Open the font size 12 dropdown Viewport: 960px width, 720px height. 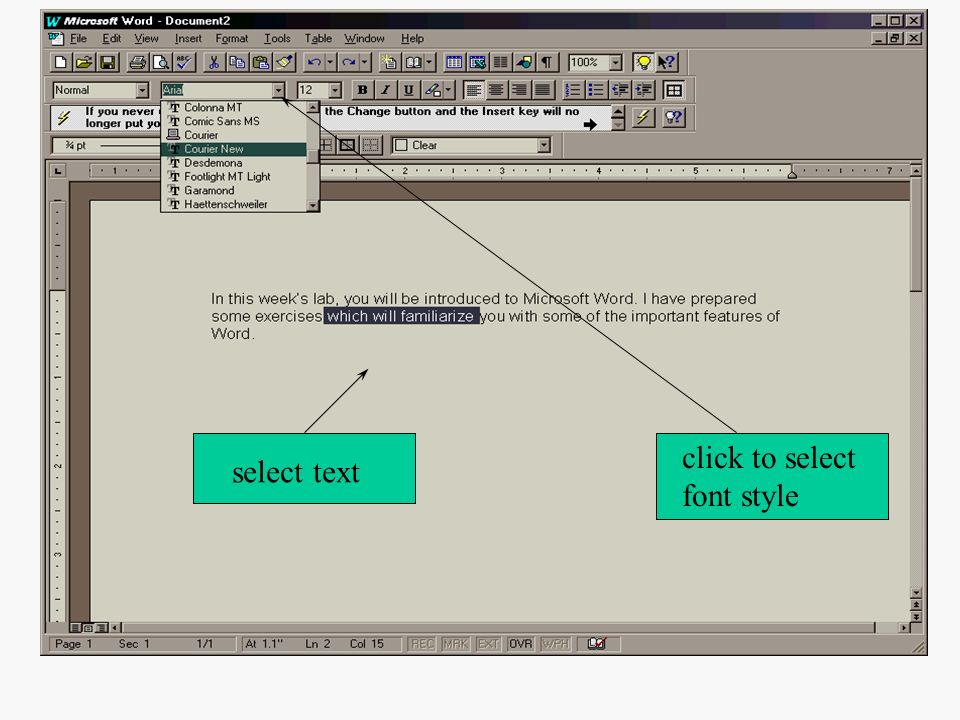[x=335, y=90]
